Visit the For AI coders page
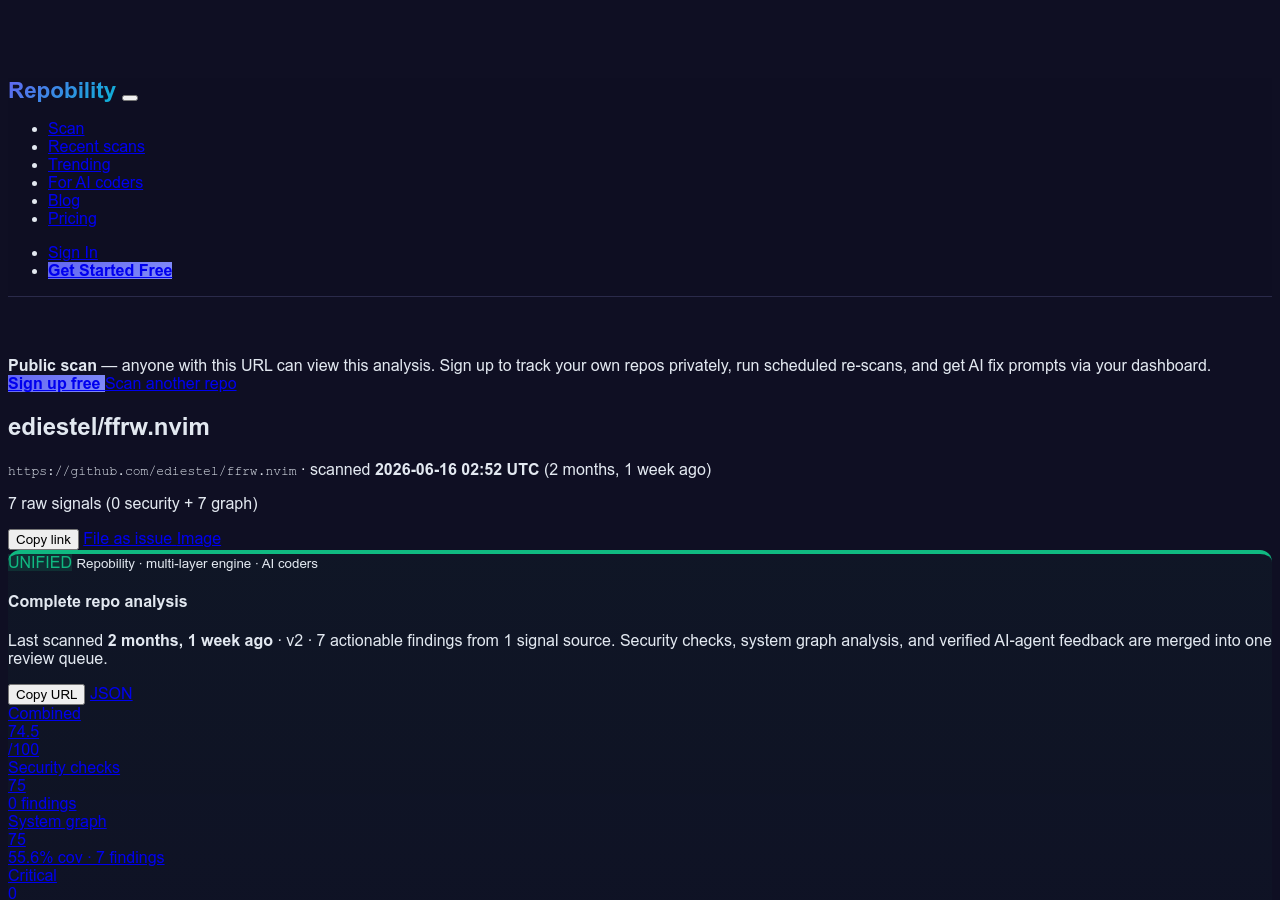Screen dimensions: 1280x900 (x=95, y=182)
